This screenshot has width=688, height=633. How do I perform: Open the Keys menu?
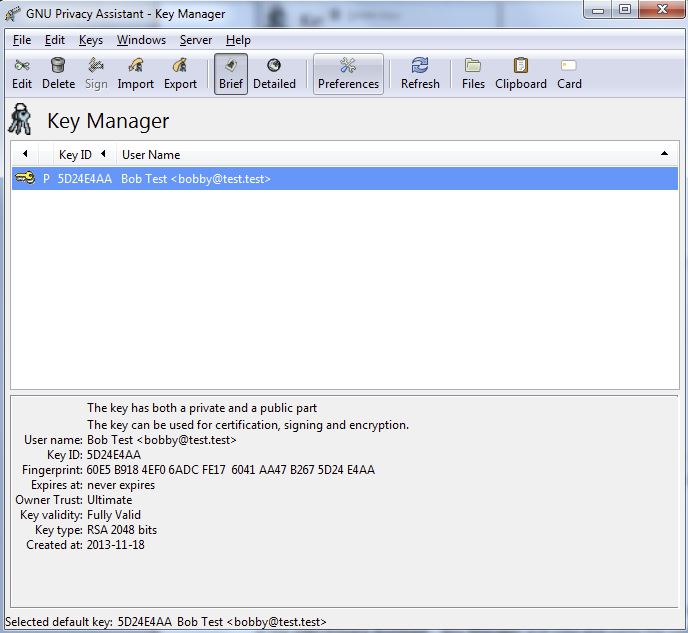point(91,40)
